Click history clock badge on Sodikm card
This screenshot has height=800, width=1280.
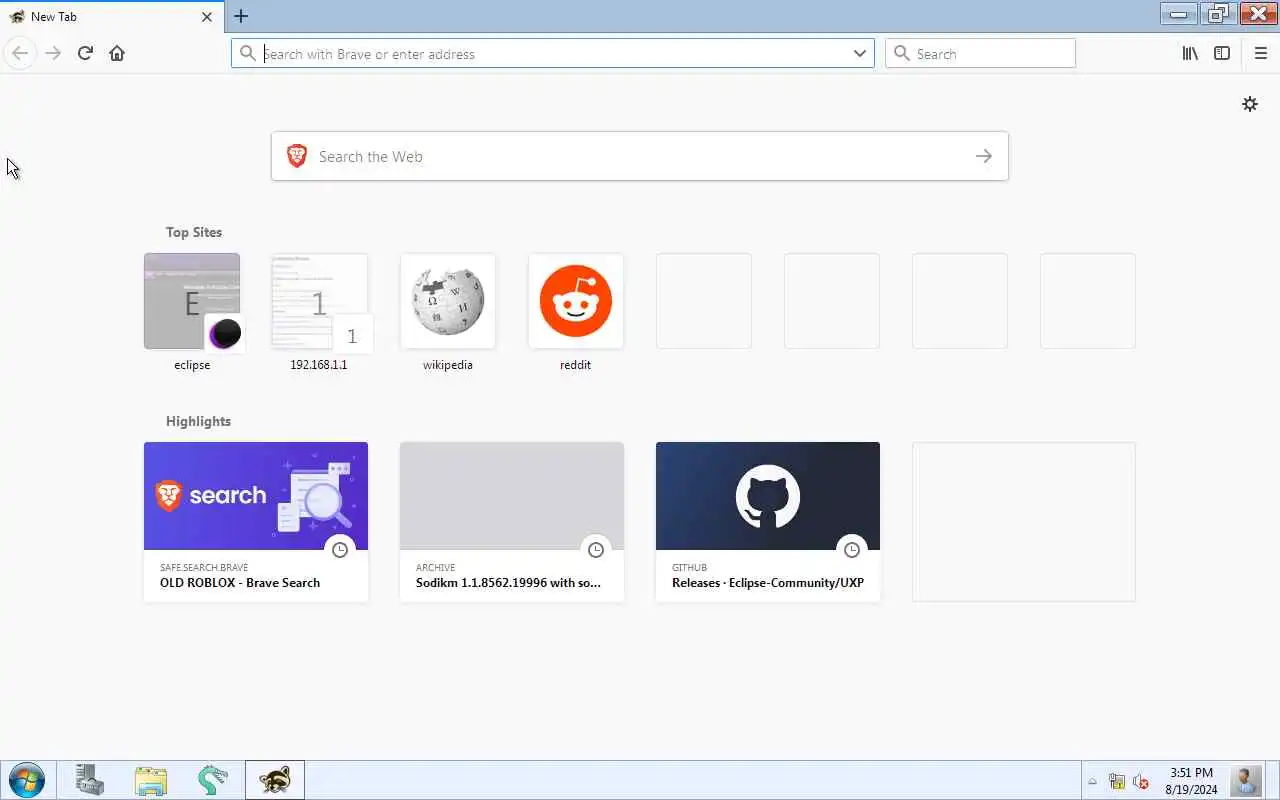[x=596, y=549]
